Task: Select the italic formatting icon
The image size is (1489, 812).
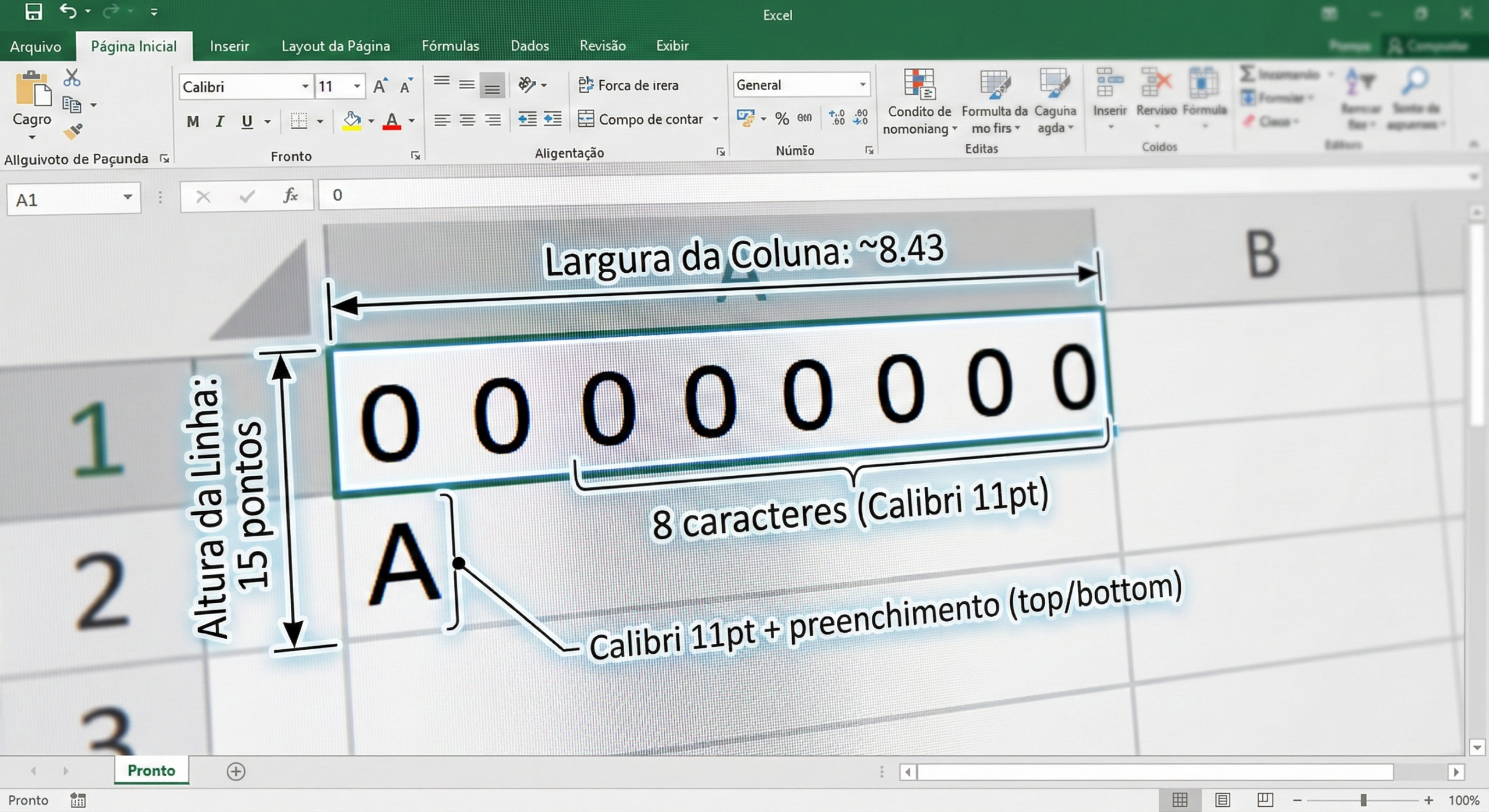Action: (x=220, y=121)
